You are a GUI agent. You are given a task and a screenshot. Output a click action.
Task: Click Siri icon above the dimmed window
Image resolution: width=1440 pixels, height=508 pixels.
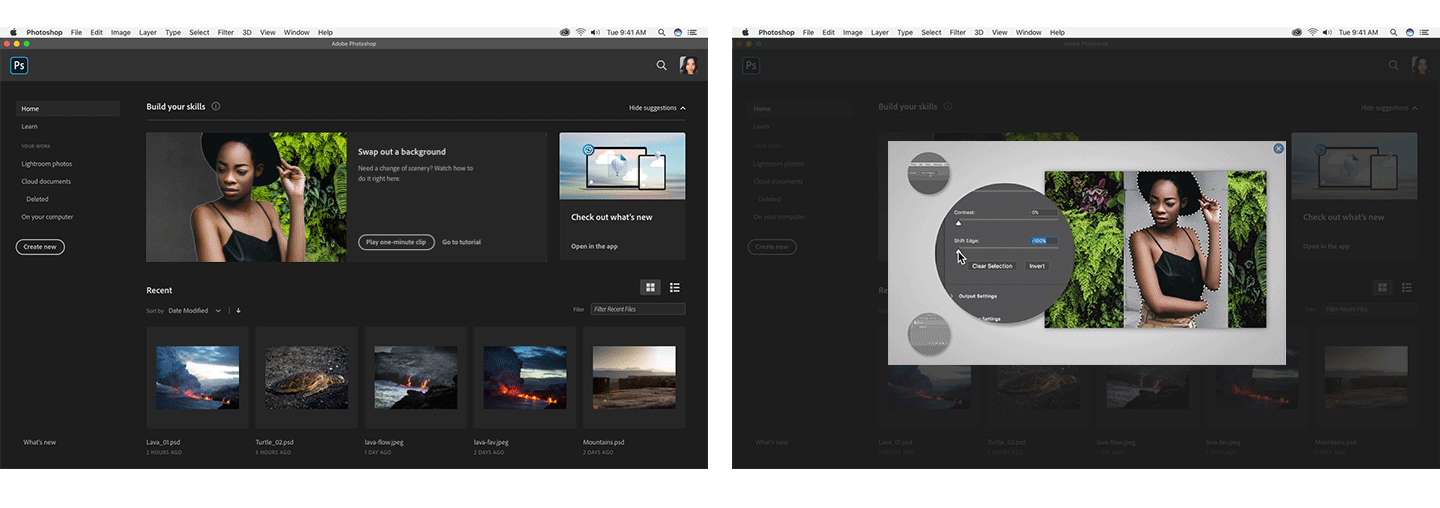1410,32
